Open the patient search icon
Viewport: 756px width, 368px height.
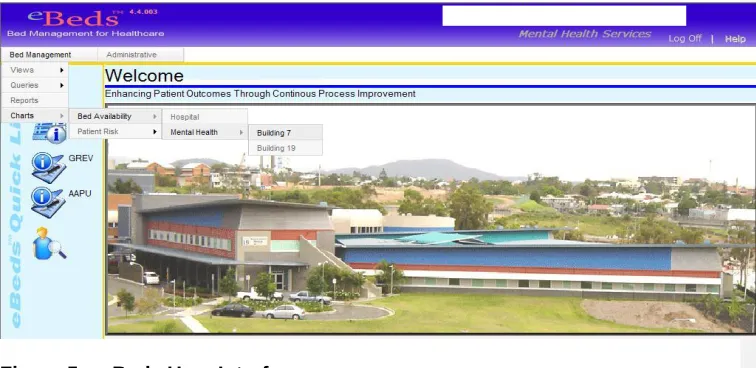(49, 244)
